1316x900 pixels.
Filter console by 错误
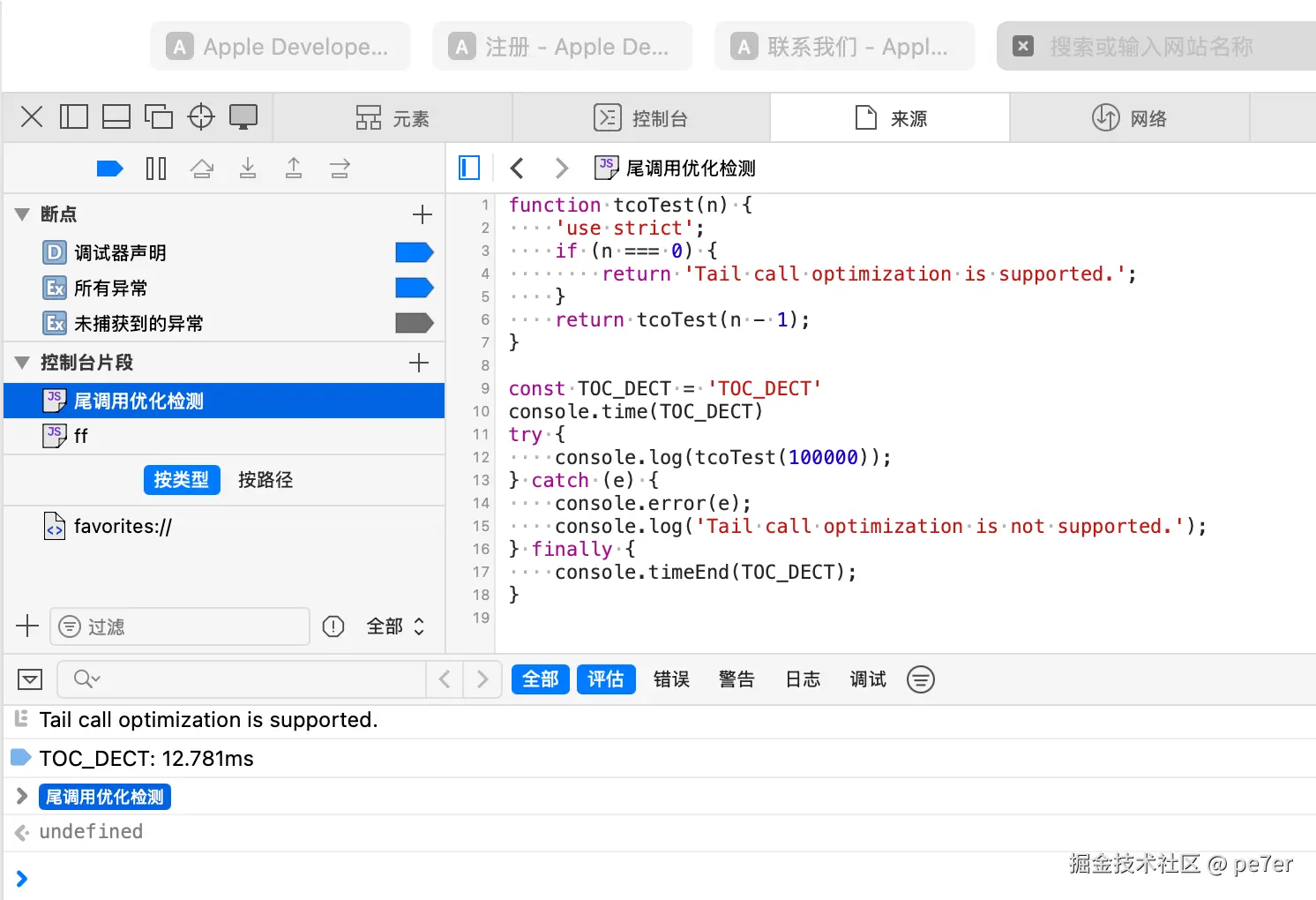pos(671,679)
